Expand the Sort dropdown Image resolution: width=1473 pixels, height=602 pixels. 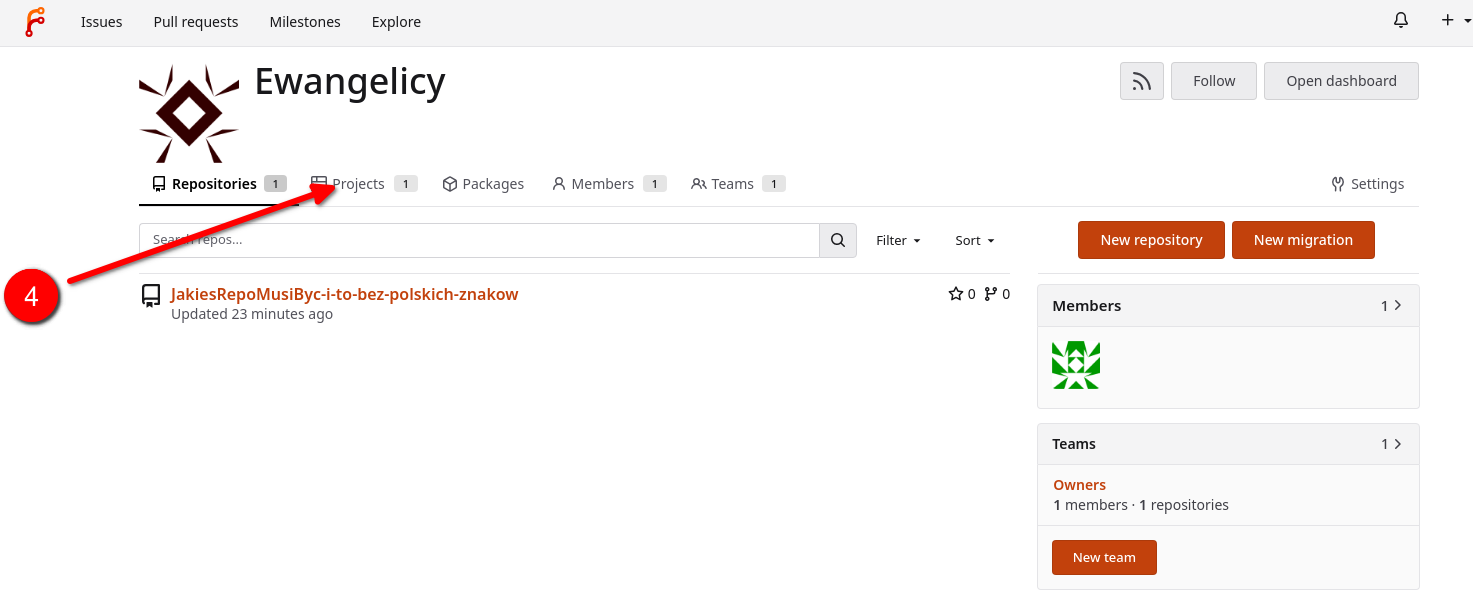[x=975, y=240]
